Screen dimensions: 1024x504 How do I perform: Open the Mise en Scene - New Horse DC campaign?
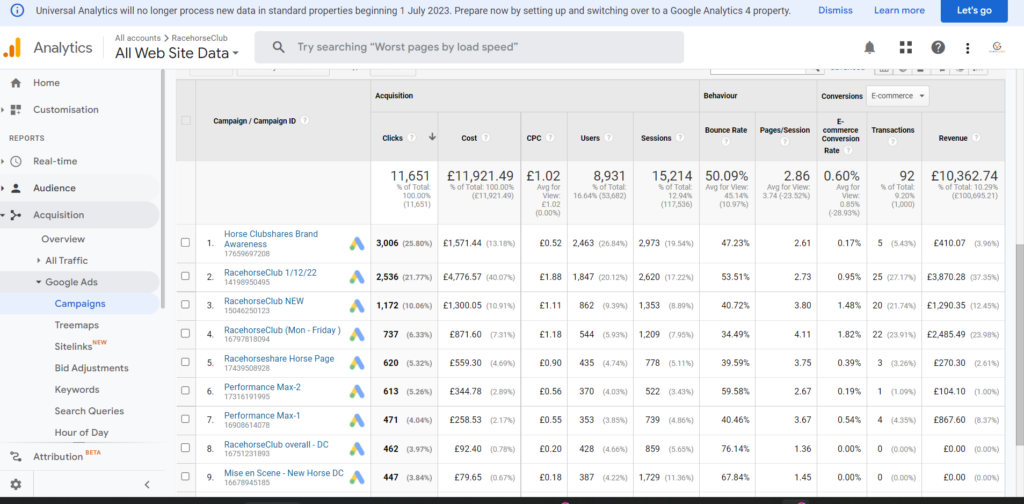283,473
